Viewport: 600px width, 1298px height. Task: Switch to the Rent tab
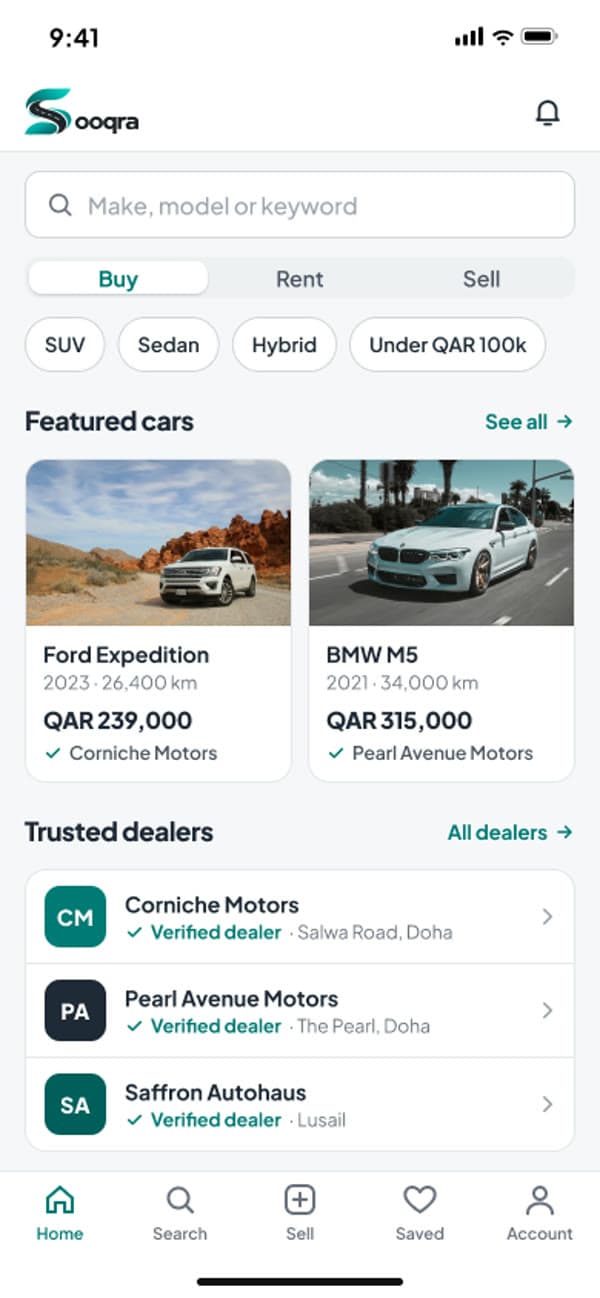pyautogui.click(x=300, y=279)
